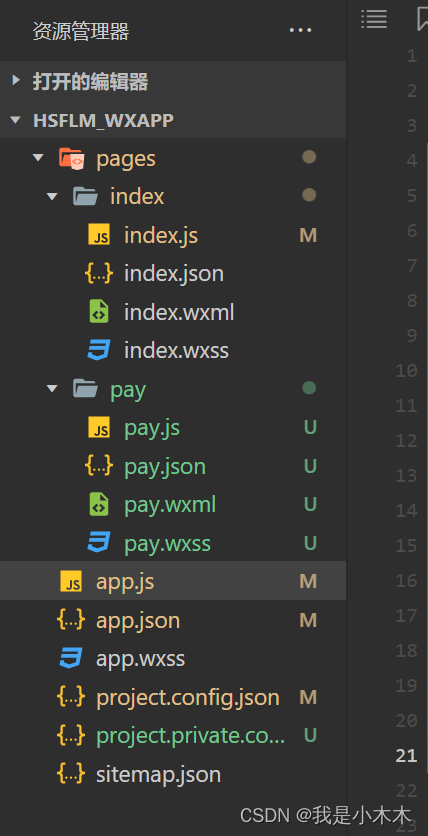Click the pay folder icon
The height and width of the screenshot is (836, 428).
click(85, 389)
